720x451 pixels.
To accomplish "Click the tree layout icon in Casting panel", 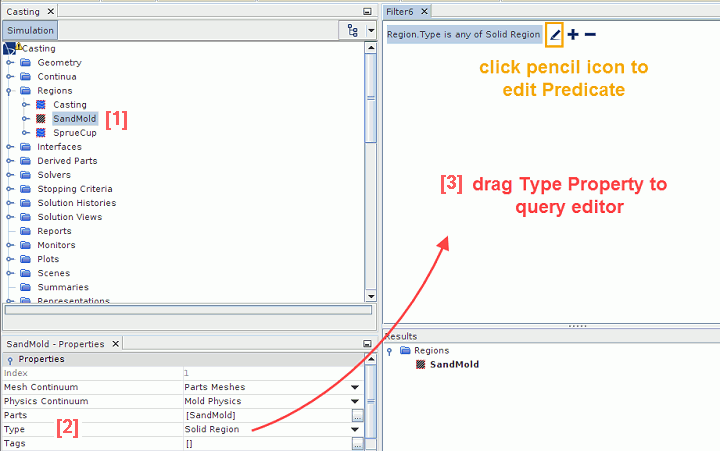I will click(x=352, y=30).
